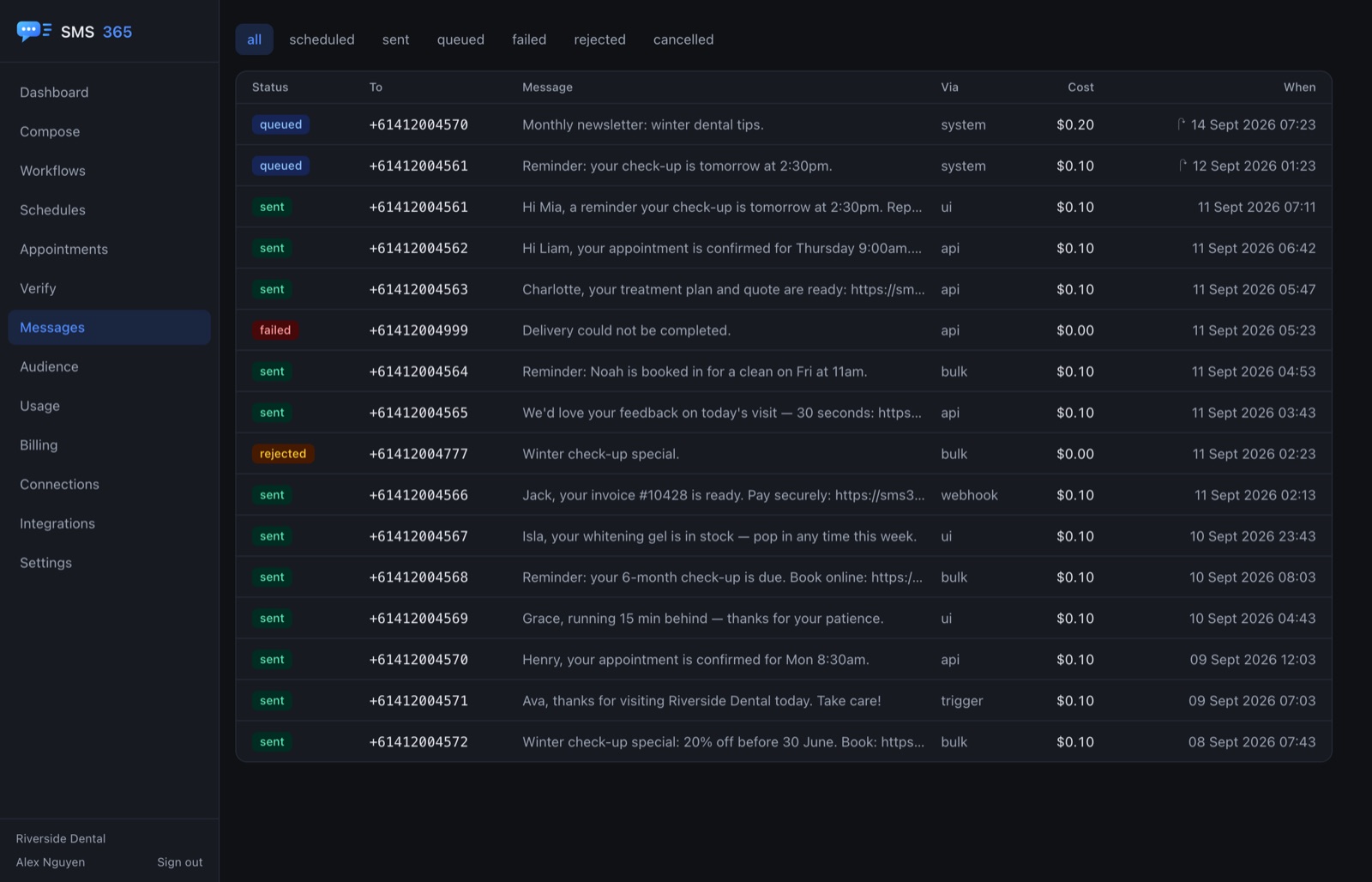The image size is (1372, 882).
Task: Open Dashboard in the sidebar
Action: point(109,92)
